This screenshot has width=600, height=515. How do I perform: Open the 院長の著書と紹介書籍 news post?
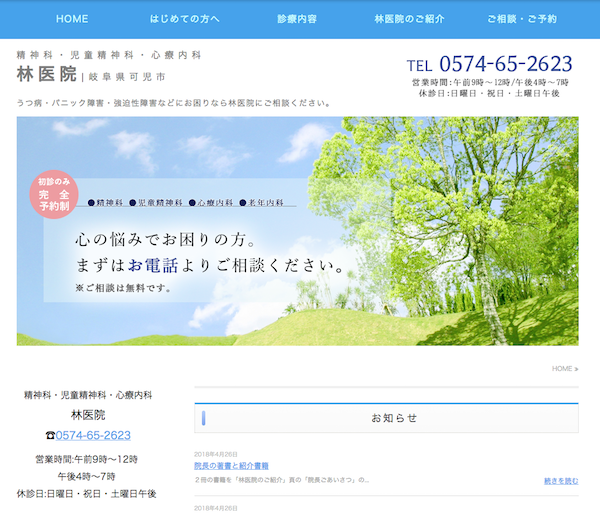(x=231, y=466)
